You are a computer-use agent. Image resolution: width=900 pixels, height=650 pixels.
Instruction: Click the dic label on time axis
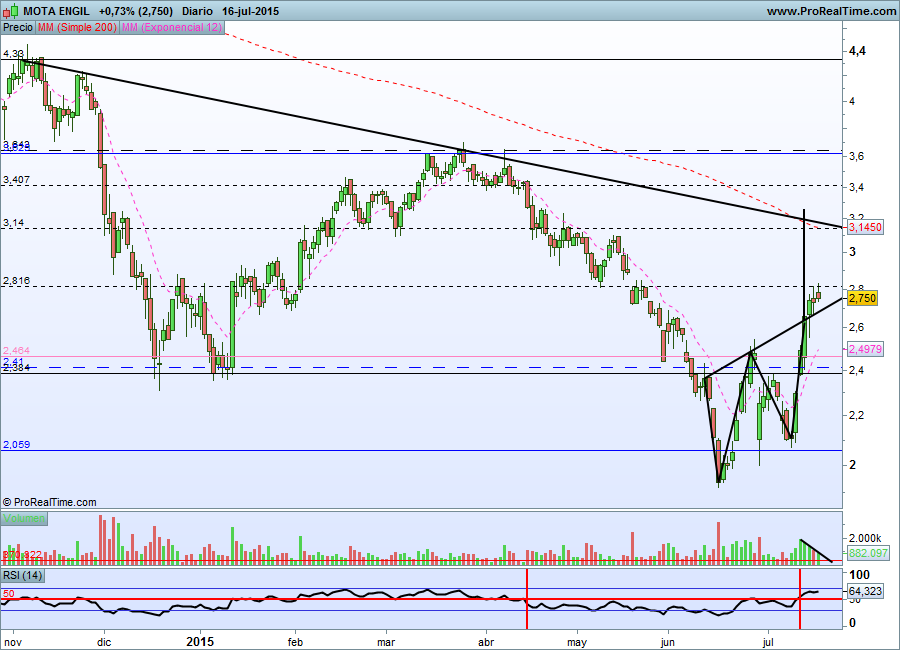[x=104, y=642]
